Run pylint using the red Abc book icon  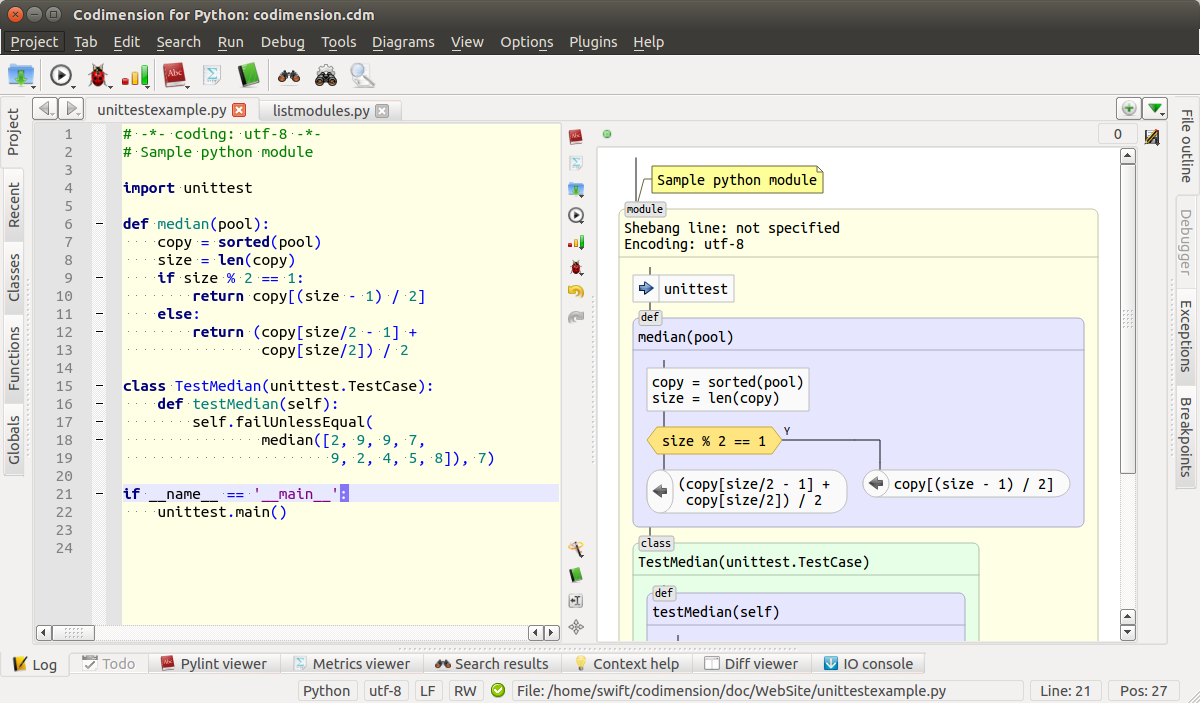coord(175,75)
